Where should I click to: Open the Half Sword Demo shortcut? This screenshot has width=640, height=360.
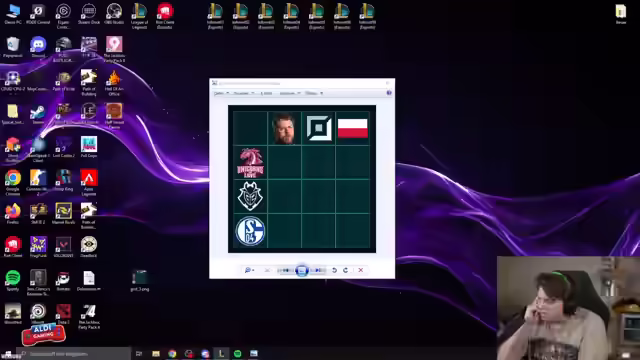114,116
